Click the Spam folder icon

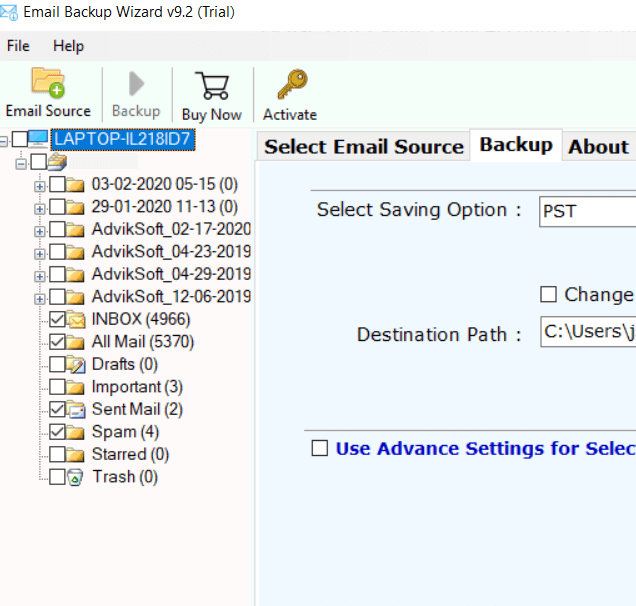(x=75, y=432)
